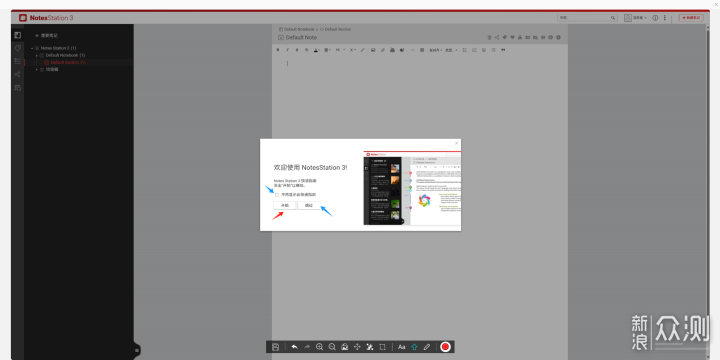
Task: Undo with the left arrow icon
Action: 294,347
